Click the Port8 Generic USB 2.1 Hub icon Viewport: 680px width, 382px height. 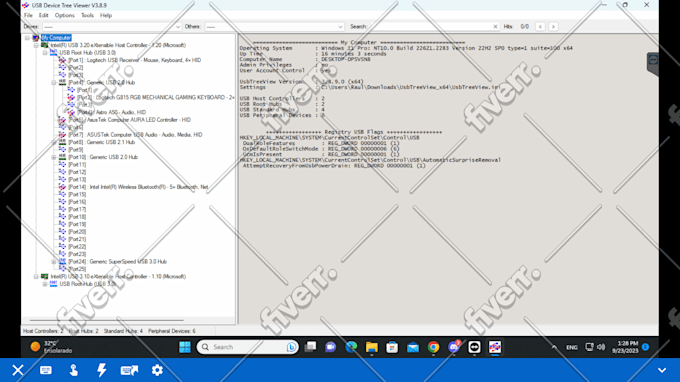click(x=62, y=142)
